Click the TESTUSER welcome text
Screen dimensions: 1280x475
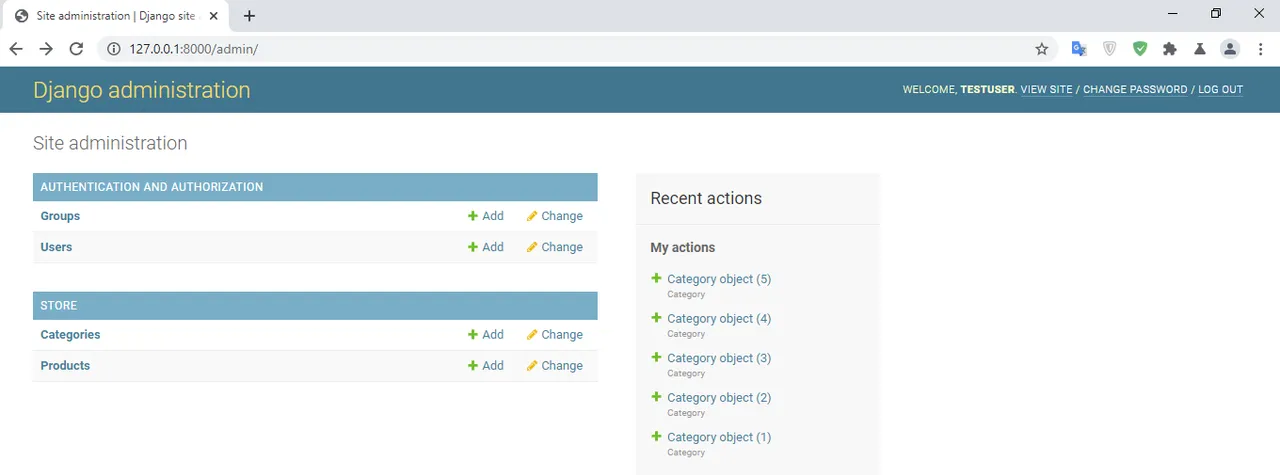[987, 90]
